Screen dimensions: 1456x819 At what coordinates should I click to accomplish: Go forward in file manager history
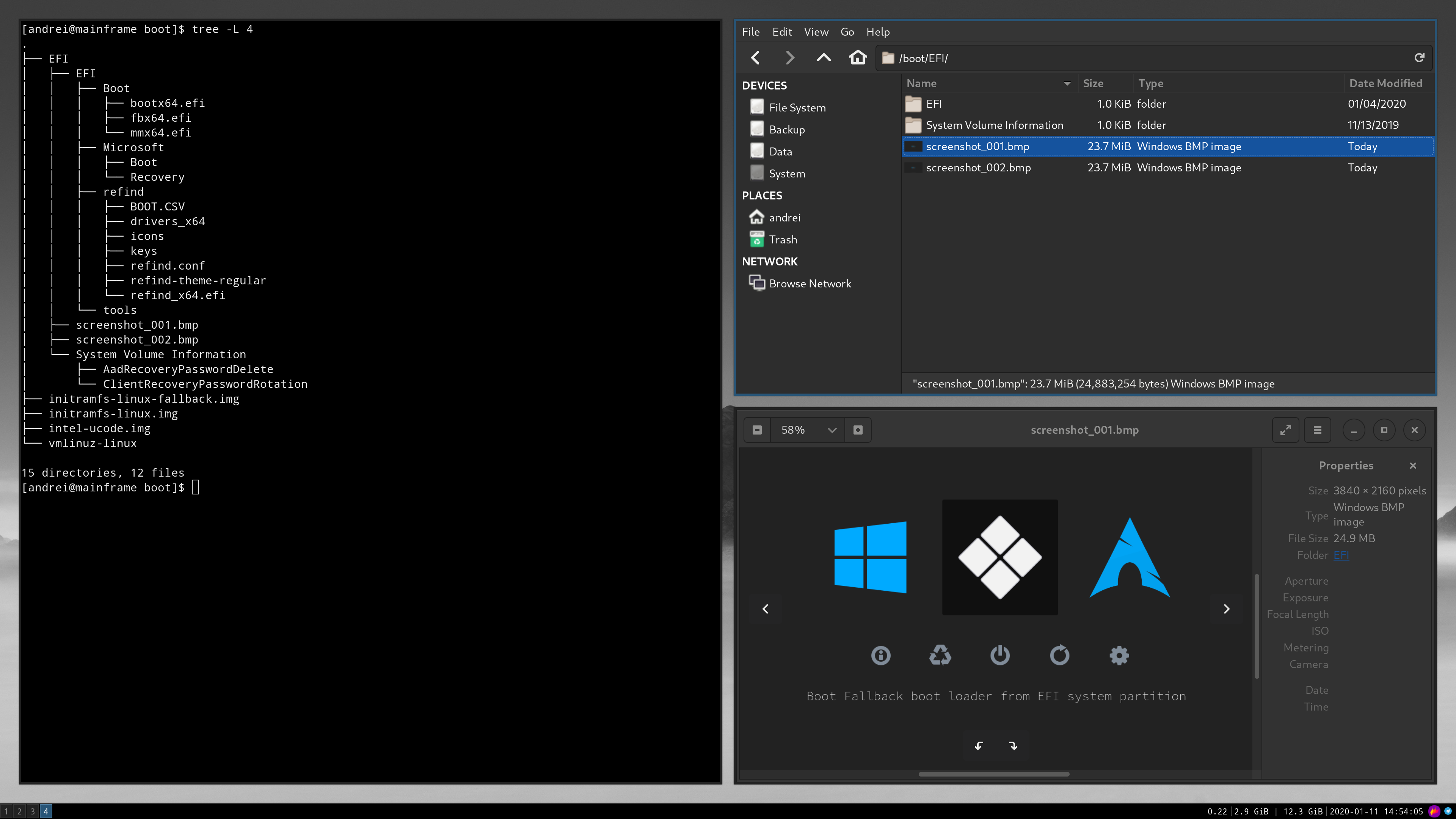pos(789,58)
